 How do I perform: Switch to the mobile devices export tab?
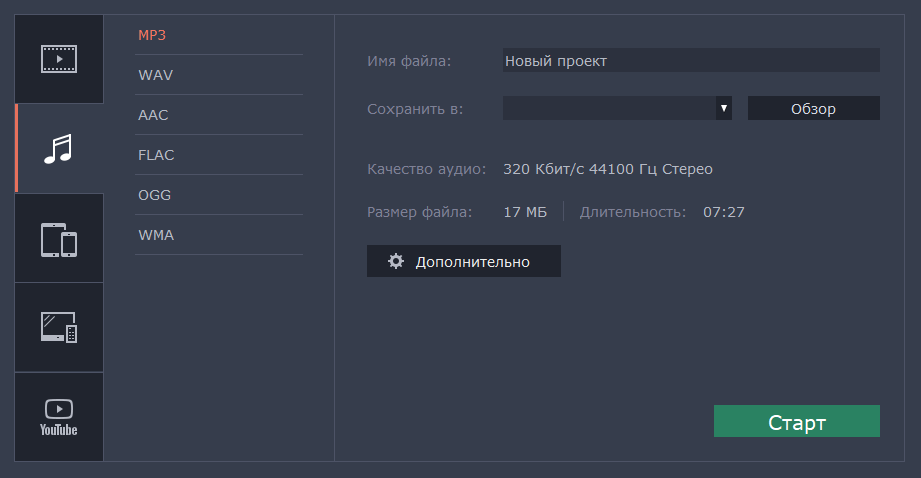click(x=59, y=239)
